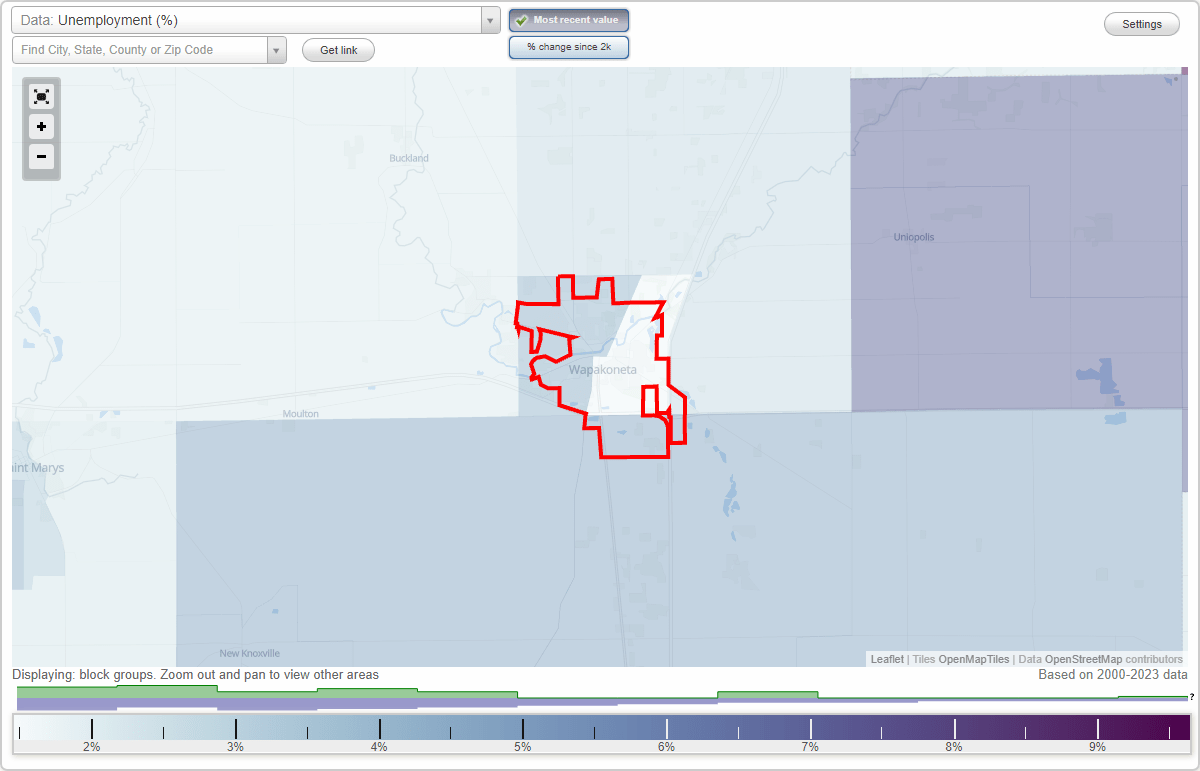Open the Leaflet attribution link
1200x771 pixels.
(887, 659)
